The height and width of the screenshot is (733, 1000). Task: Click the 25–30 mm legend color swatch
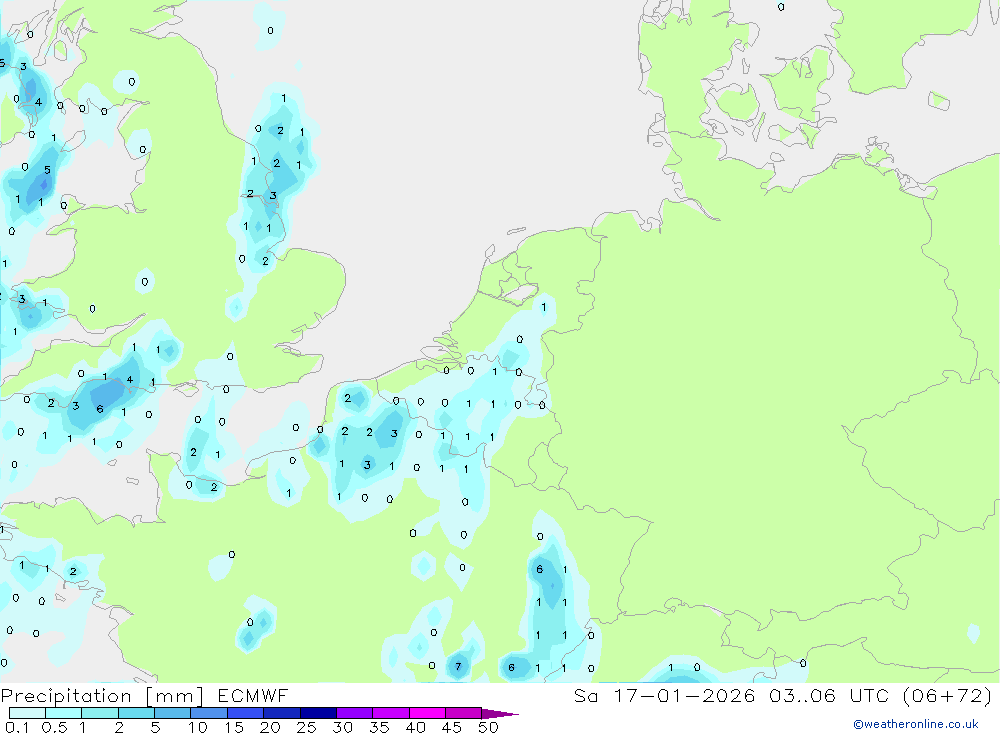pos(318,713)
